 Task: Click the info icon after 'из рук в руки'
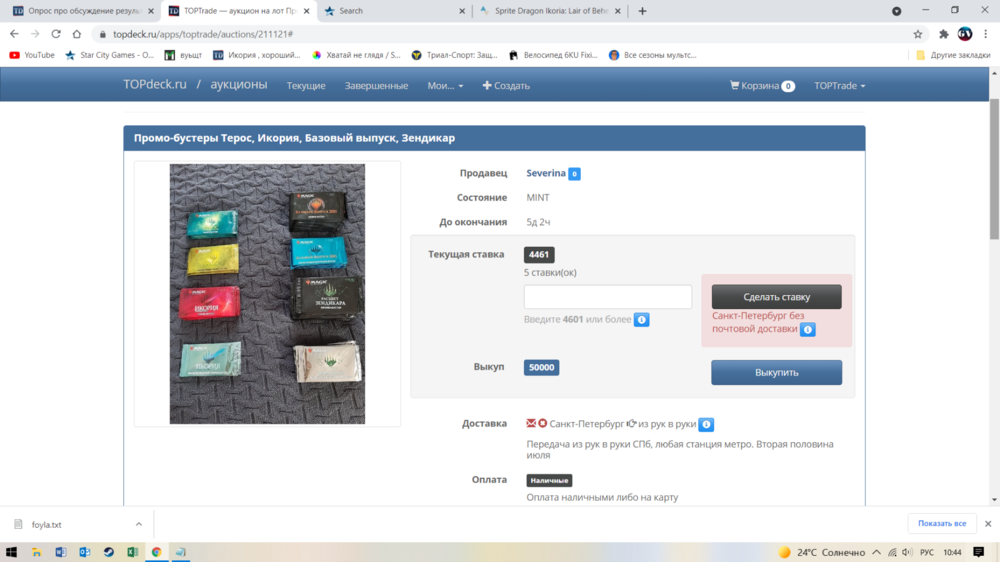click(706, 424)
